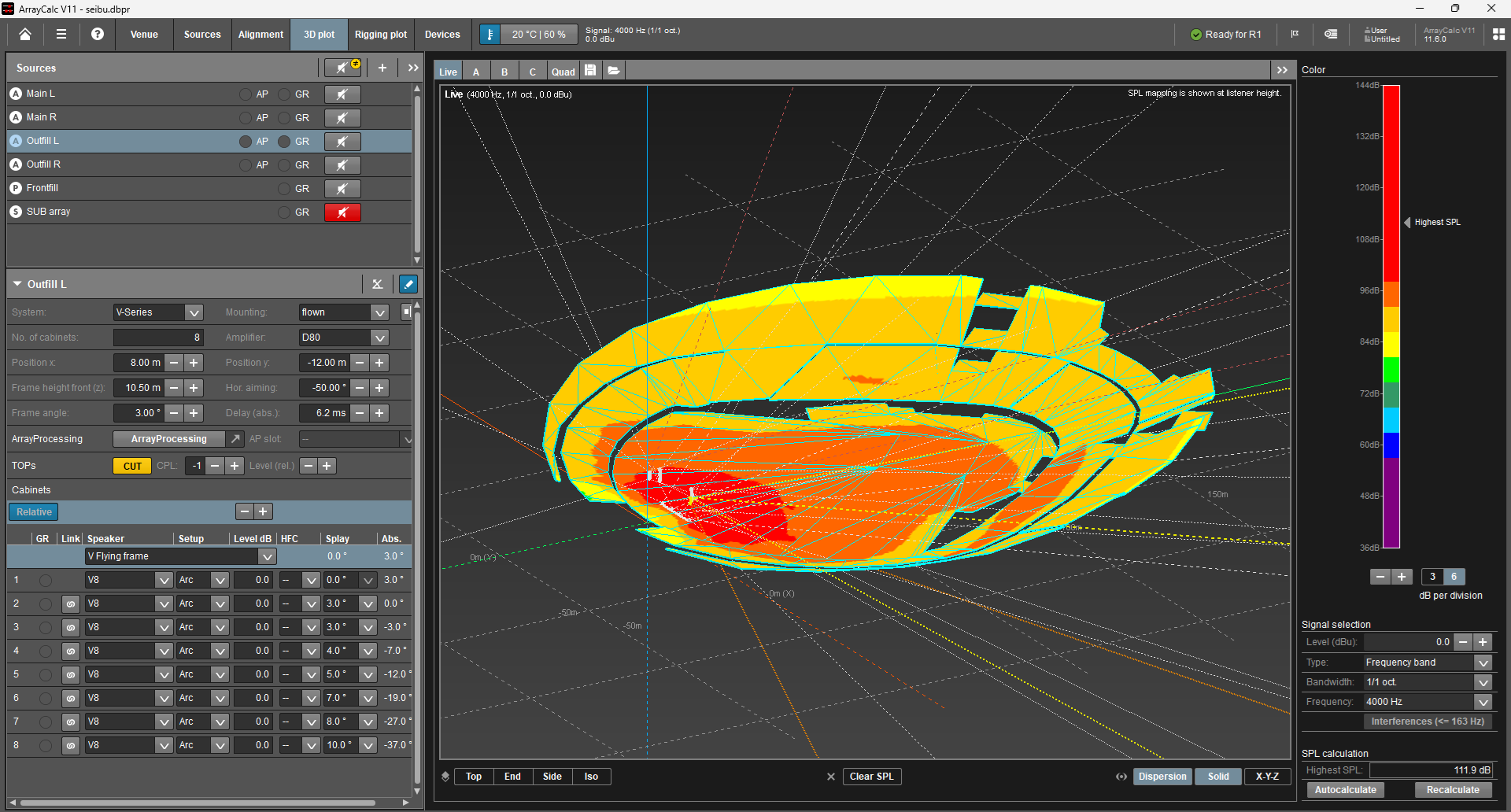This screenshot has width=1511, height=812.
Task: Toggle the AP radio button for Outfill L
Action: click(246, 142)
